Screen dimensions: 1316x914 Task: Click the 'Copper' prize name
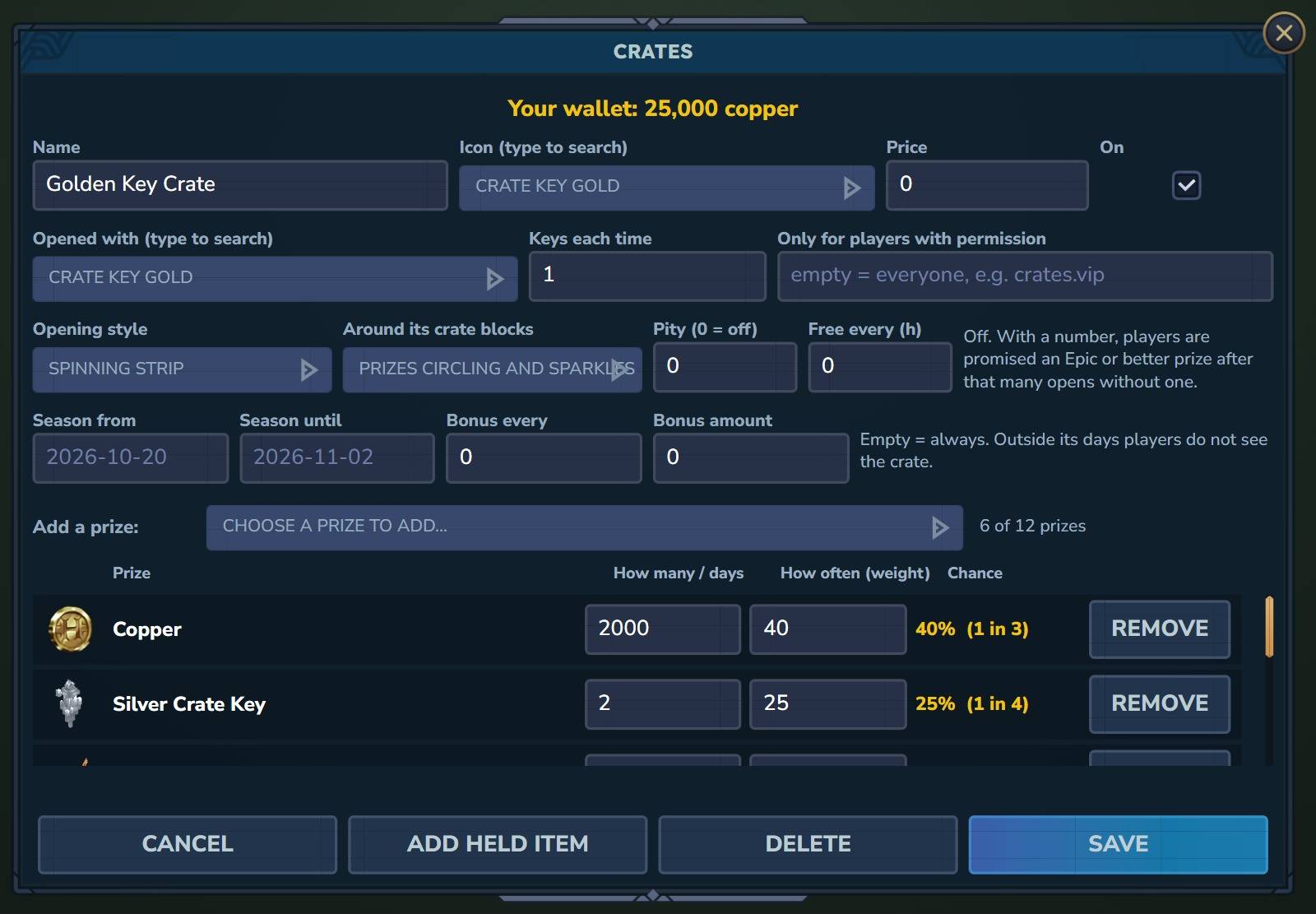tap(146, 629)
